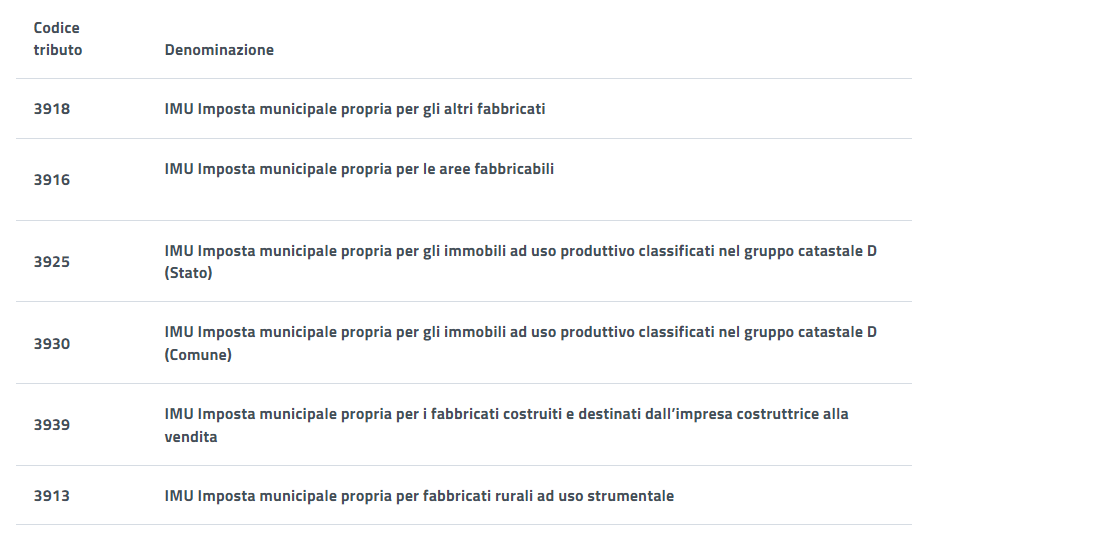Click the Denominazione column header
This screenshot has height=549, width=1119.
[x=219, y=50]
